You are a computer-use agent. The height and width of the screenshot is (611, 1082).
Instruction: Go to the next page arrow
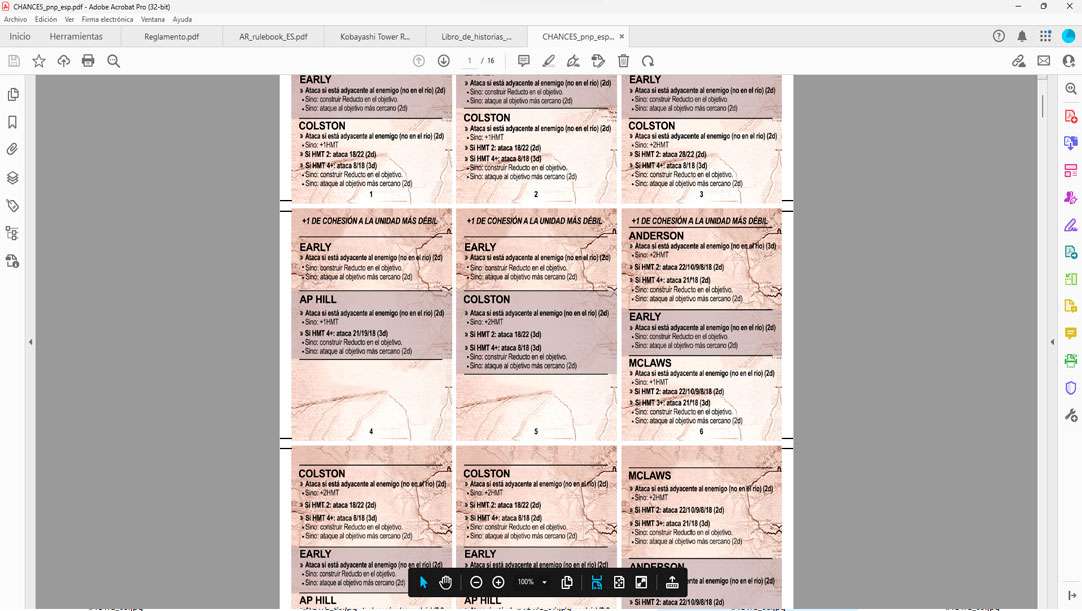(x=444, y=61)
